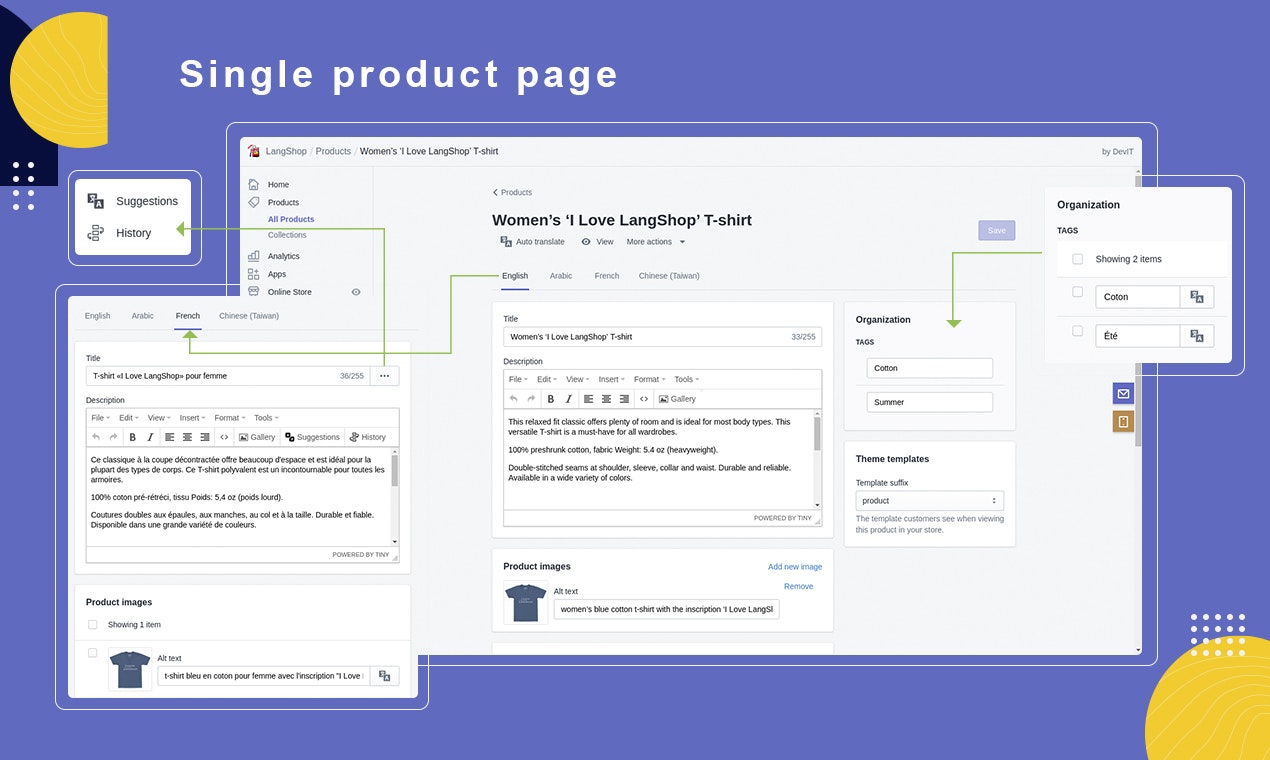Align center in English description editor
Screen dimensions: 1270x760
606,399
